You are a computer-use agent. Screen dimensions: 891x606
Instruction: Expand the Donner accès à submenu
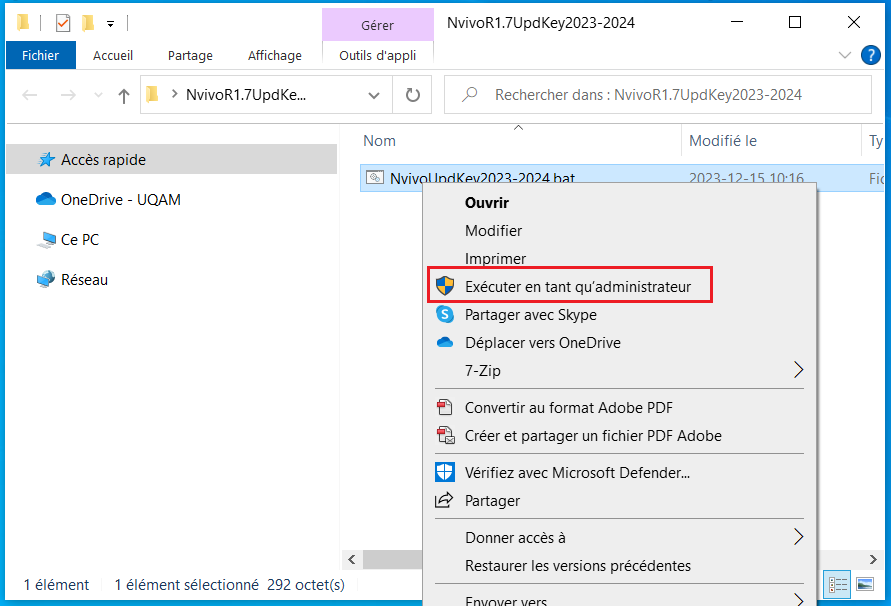click(x=798, y=538)
